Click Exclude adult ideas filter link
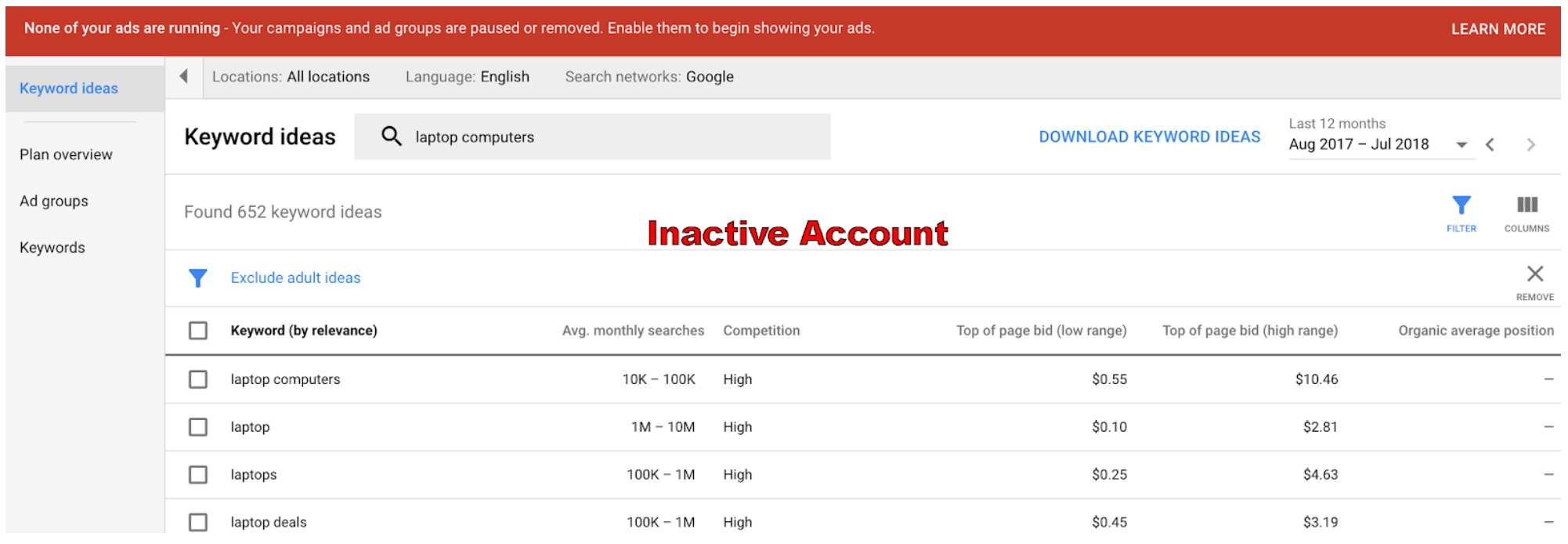Screen dimensions: 1568x544 (x=295, y=277)
